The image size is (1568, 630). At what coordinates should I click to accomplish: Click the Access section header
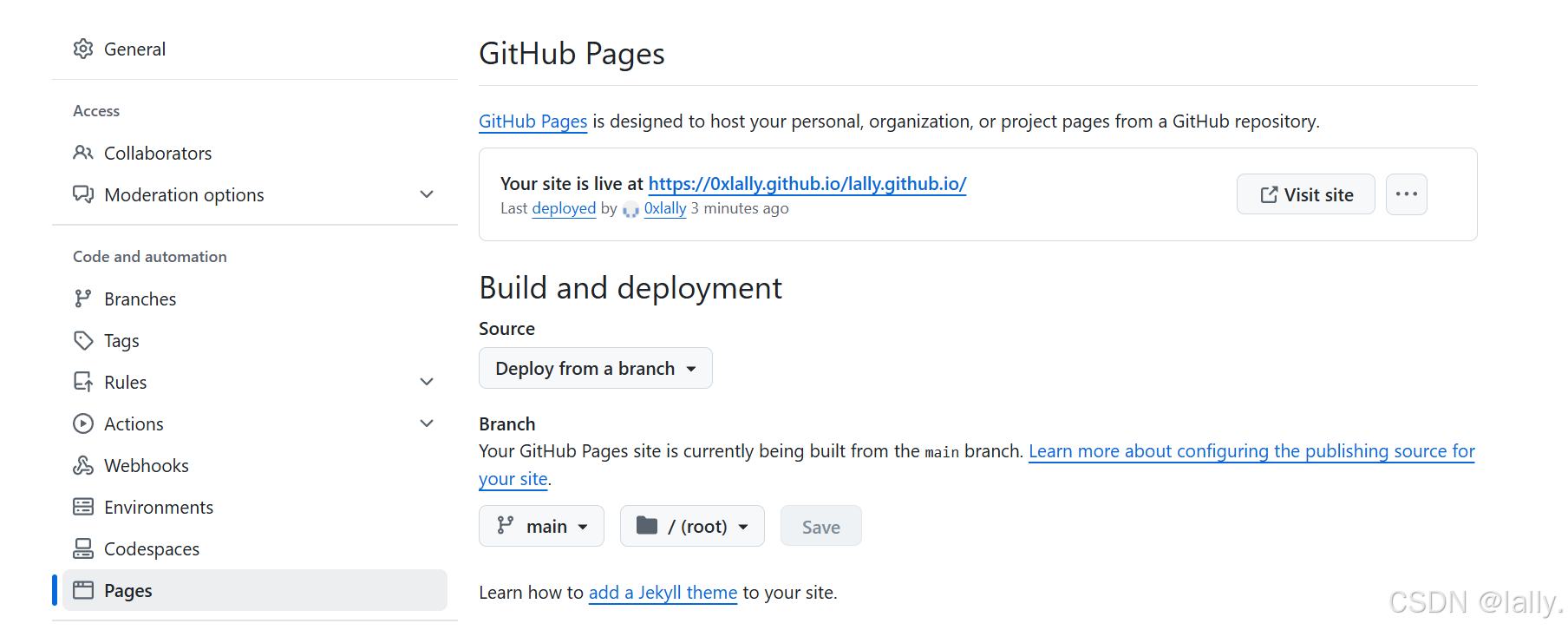96,111
